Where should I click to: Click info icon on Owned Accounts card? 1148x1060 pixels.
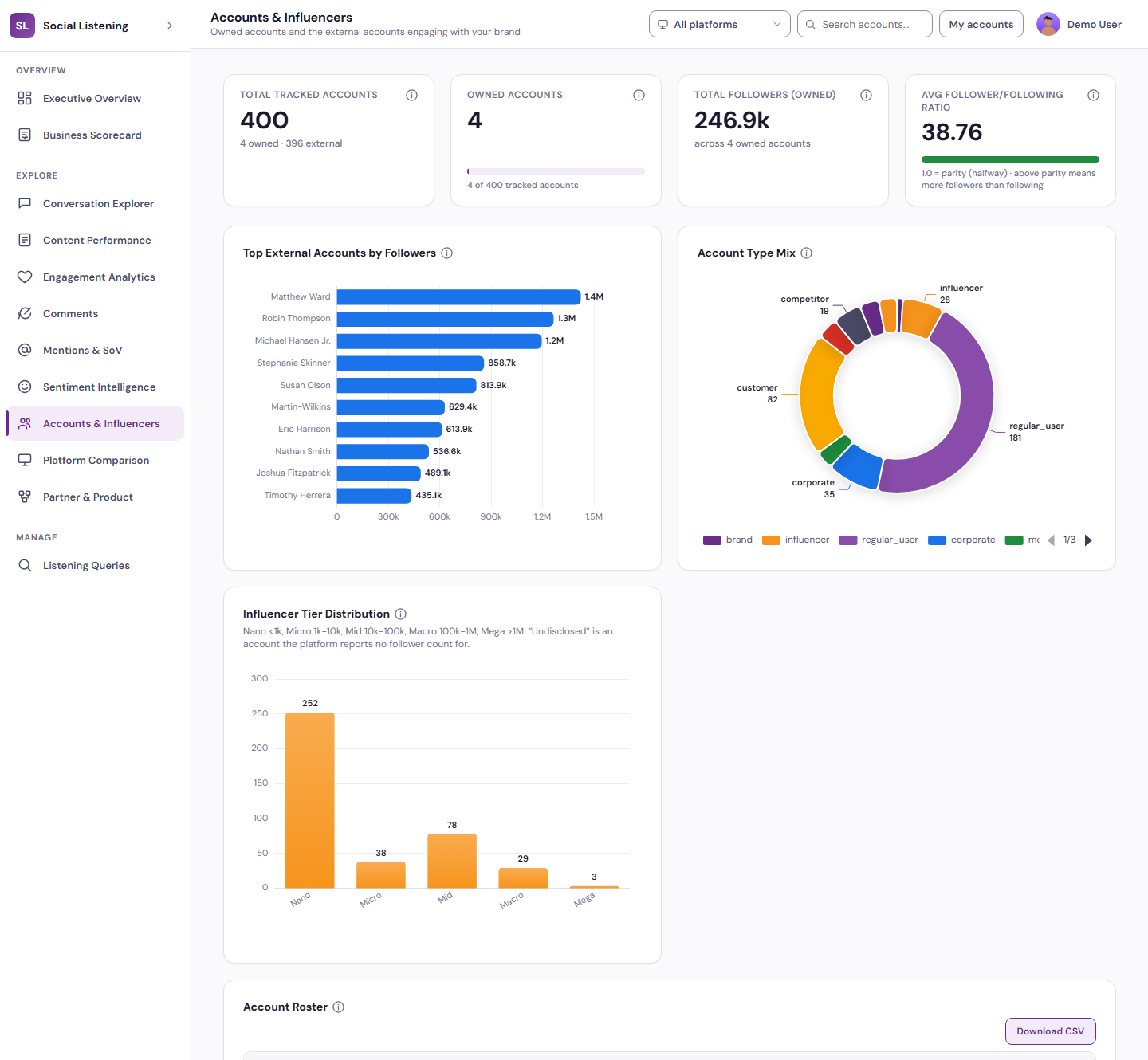639,95
